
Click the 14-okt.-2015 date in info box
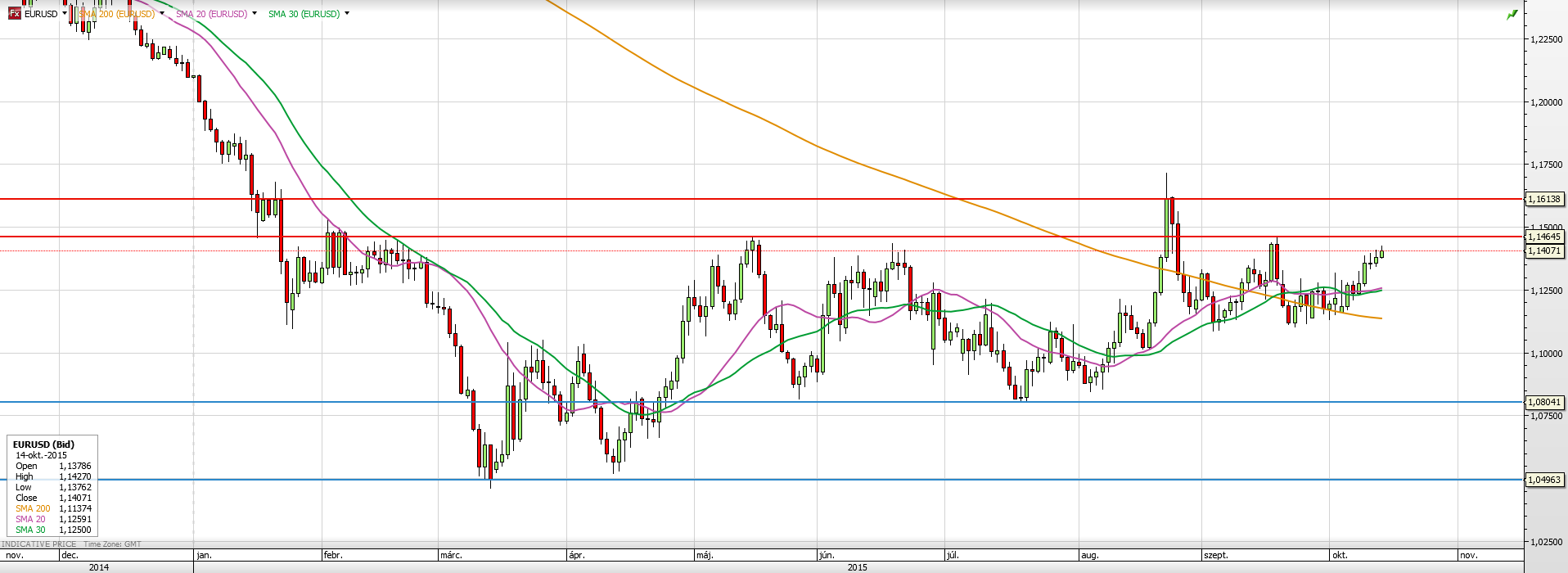[41, 455]
